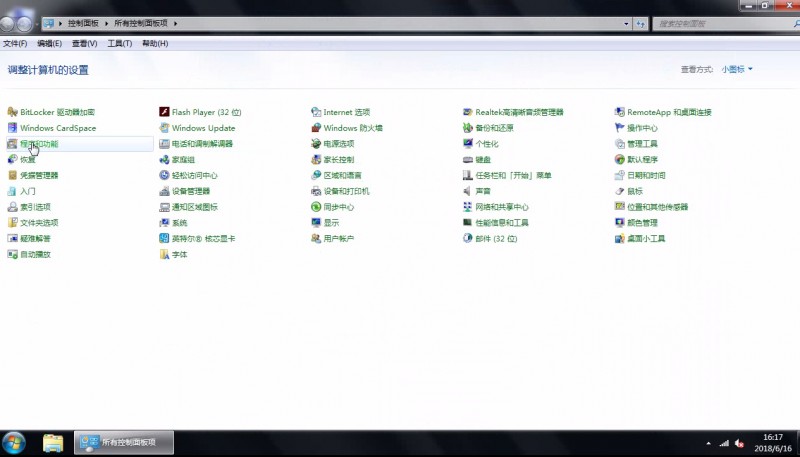Open the Internet 选项 icon
The width and height of the screenshot is (800, 457).
316,112
